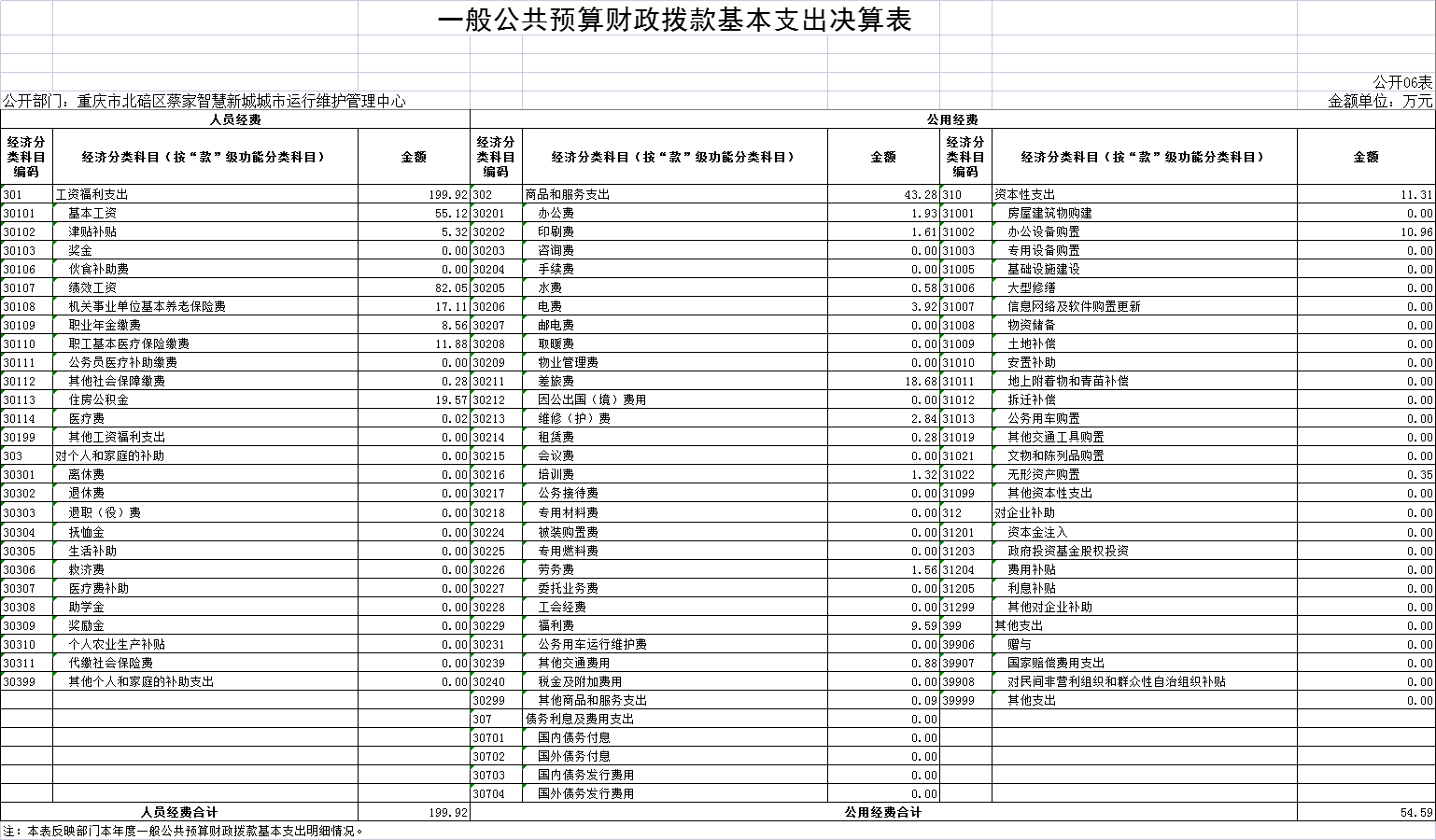The image size is (1436, 840).
Task: Select the 无形资产购置 amount 0.35
Action: pyautogui.click(x=1366, y=474)
